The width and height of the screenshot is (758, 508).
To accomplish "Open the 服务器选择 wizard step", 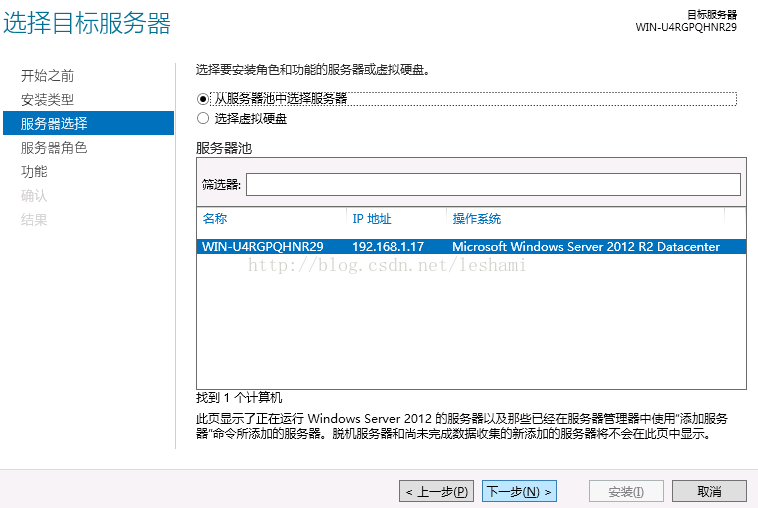I will pyautogui.click(x=88, y=123).
